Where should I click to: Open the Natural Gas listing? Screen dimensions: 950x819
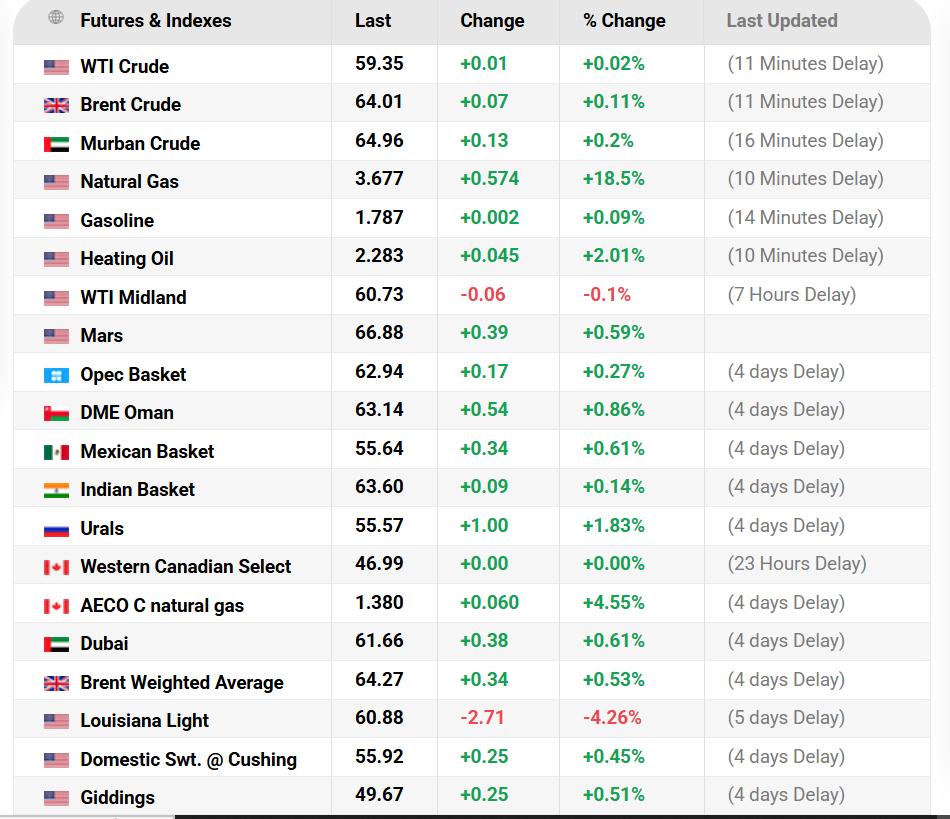click(131, 181)
